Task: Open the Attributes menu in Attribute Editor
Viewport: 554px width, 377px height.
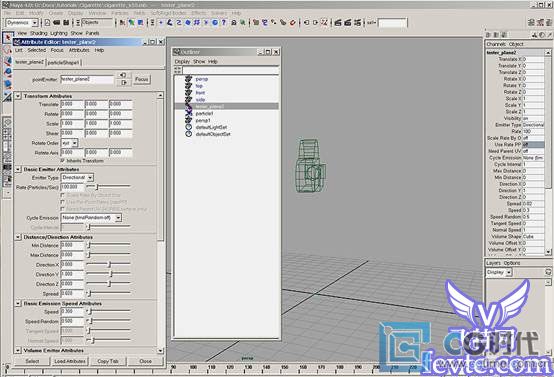Action: pos(79,50)
